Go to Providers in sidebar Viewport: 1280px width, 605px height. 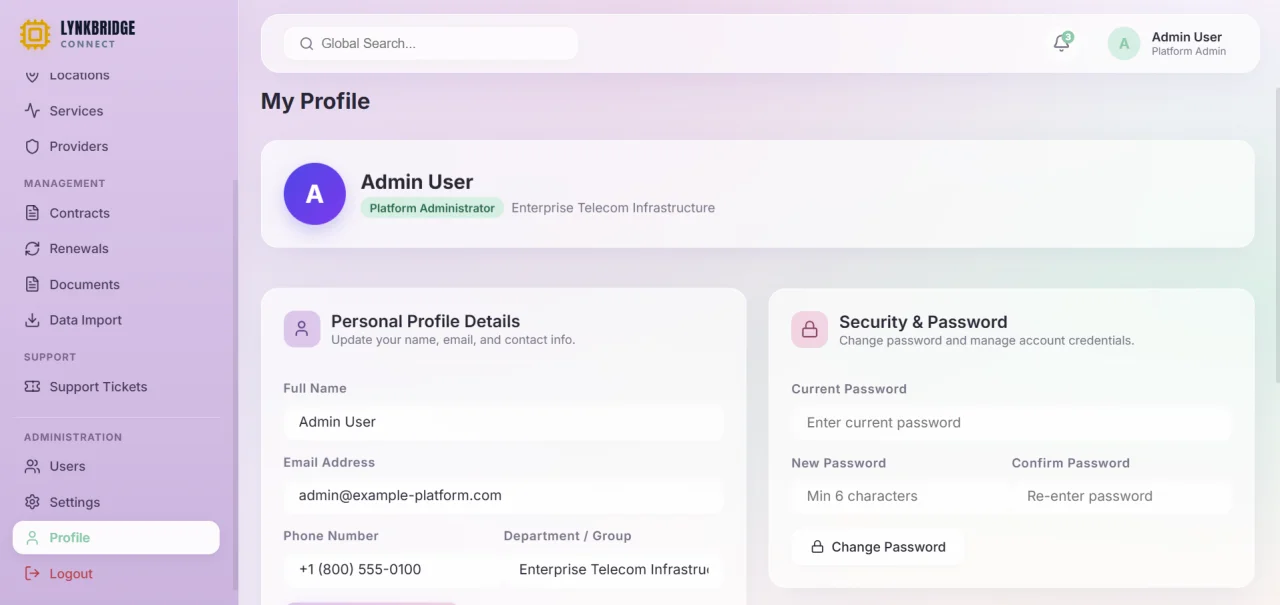tap(116, 146)
